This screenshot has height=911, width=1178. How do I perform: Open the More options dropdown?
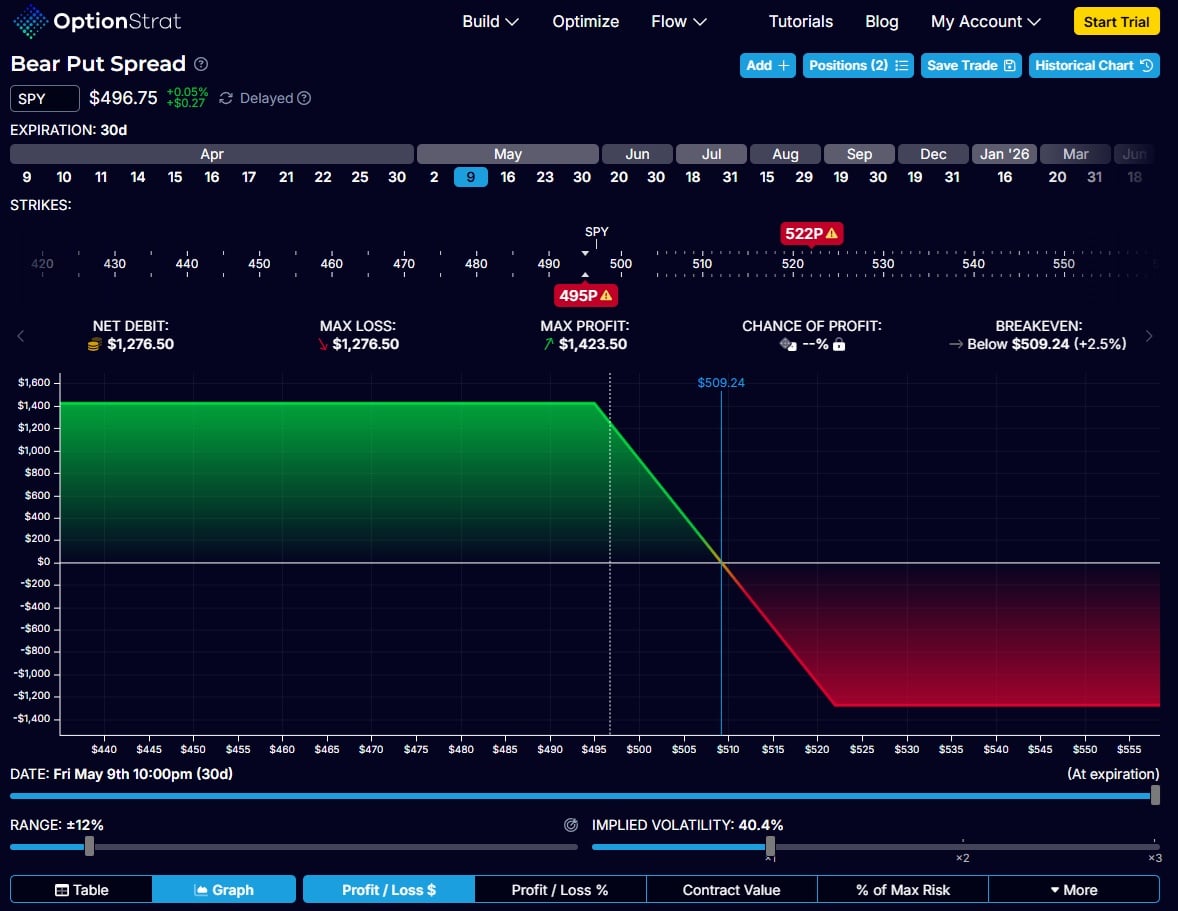(1073, 889)
